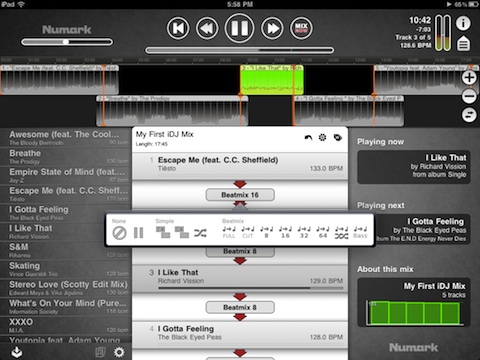Select track 4 I Gotta Feeling in mix
The height and width of the screenshot is (360, 480).
pos(240,335)
